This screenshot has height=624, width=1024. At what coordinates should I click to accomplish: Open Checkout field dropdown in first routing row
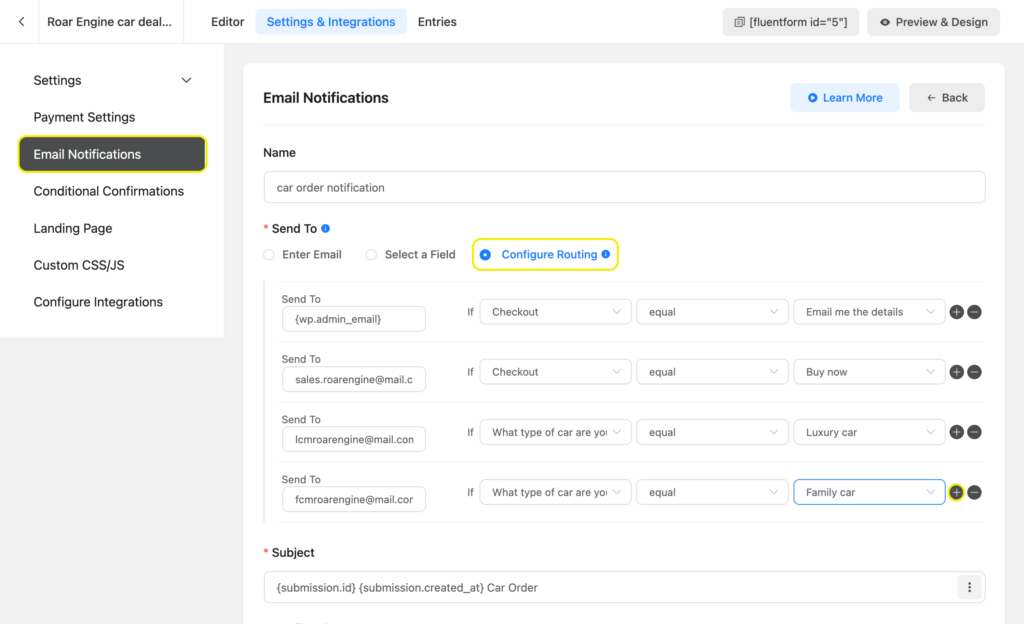[555, 312]
